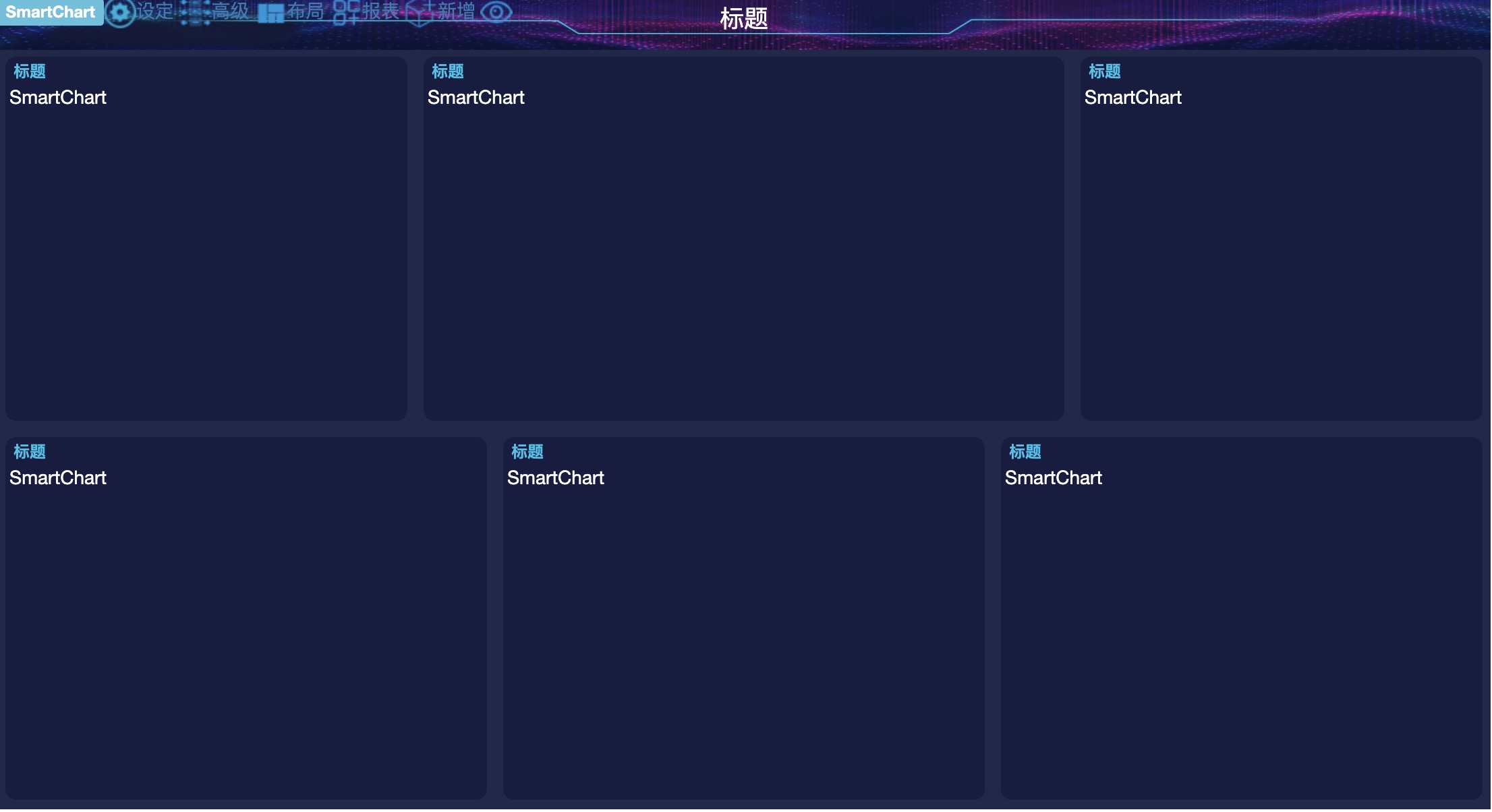The height and width of the screenshot is (812, 1492).
Task: Click the 标题 title of bottom-center panel
Action: point(527,452)
